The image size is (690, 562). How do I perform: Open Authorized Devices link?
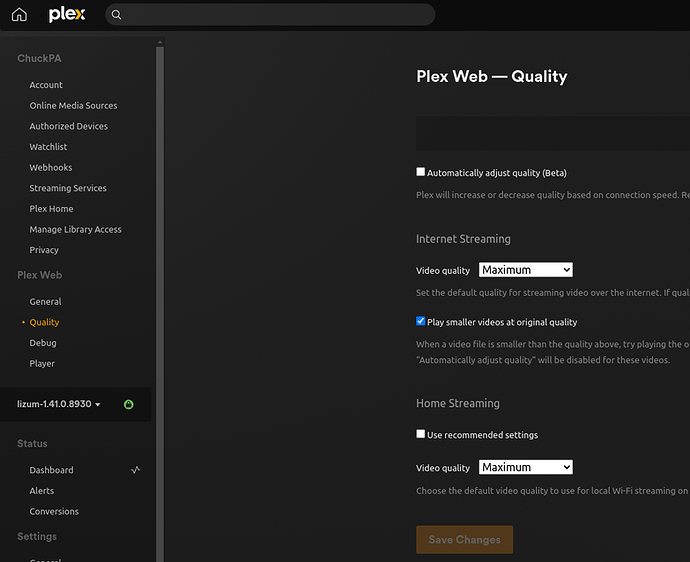[x=68, y=126]
